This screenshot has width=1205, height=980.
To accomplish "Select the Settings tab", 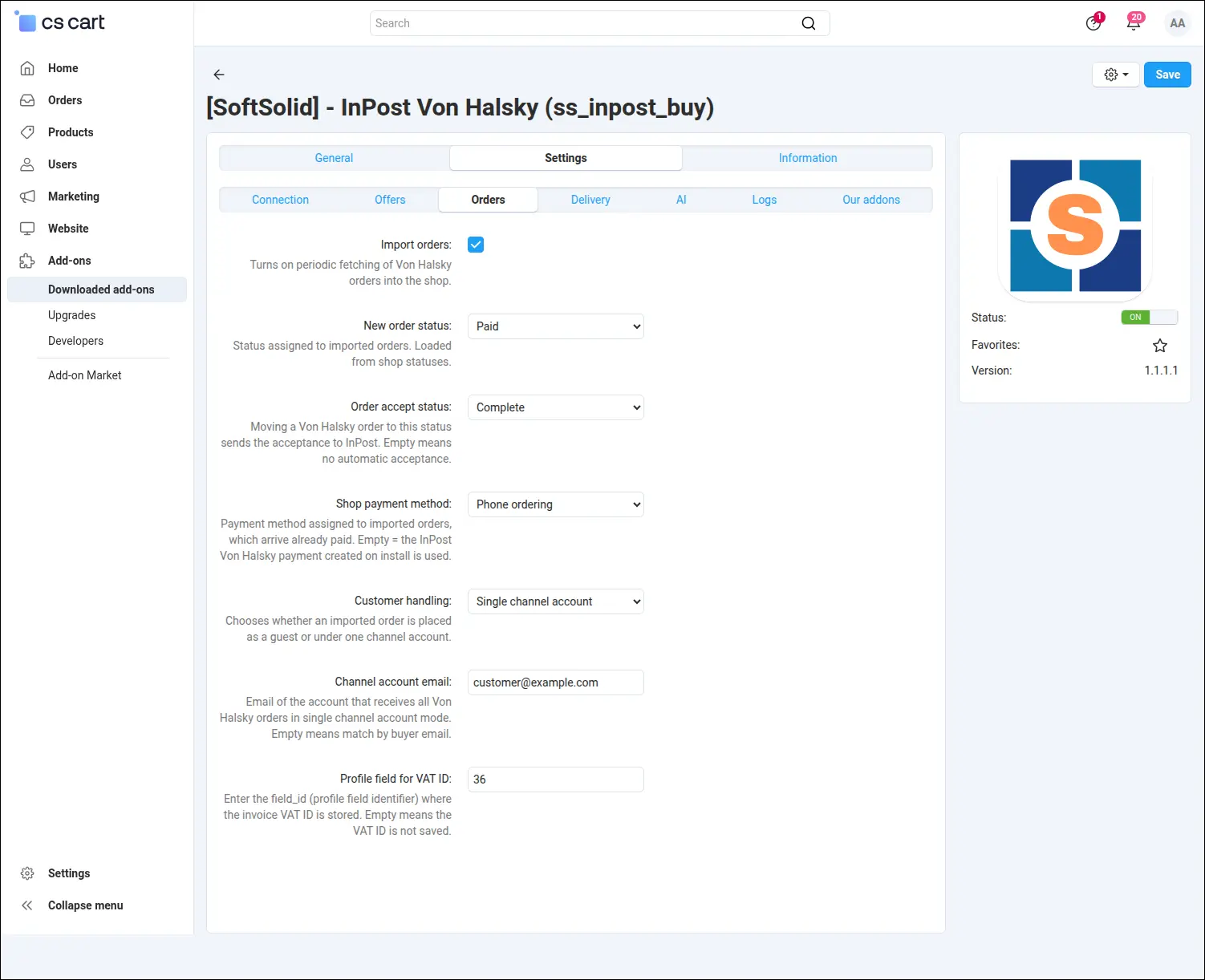I will pyautogui.click(x=566, y=158).
